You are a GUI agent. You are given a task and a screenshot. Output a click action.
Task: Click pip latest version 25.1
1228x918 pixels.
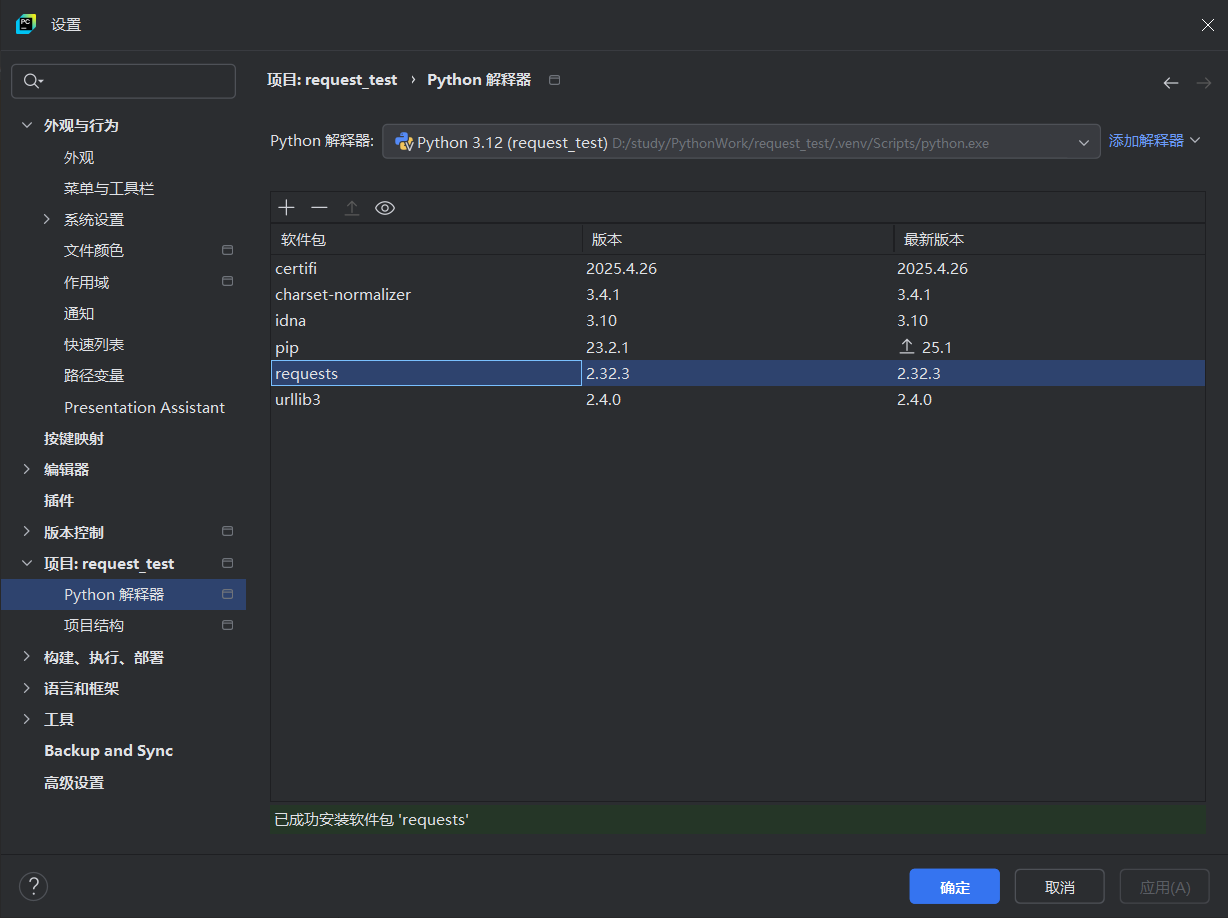[x=937, y=347]
